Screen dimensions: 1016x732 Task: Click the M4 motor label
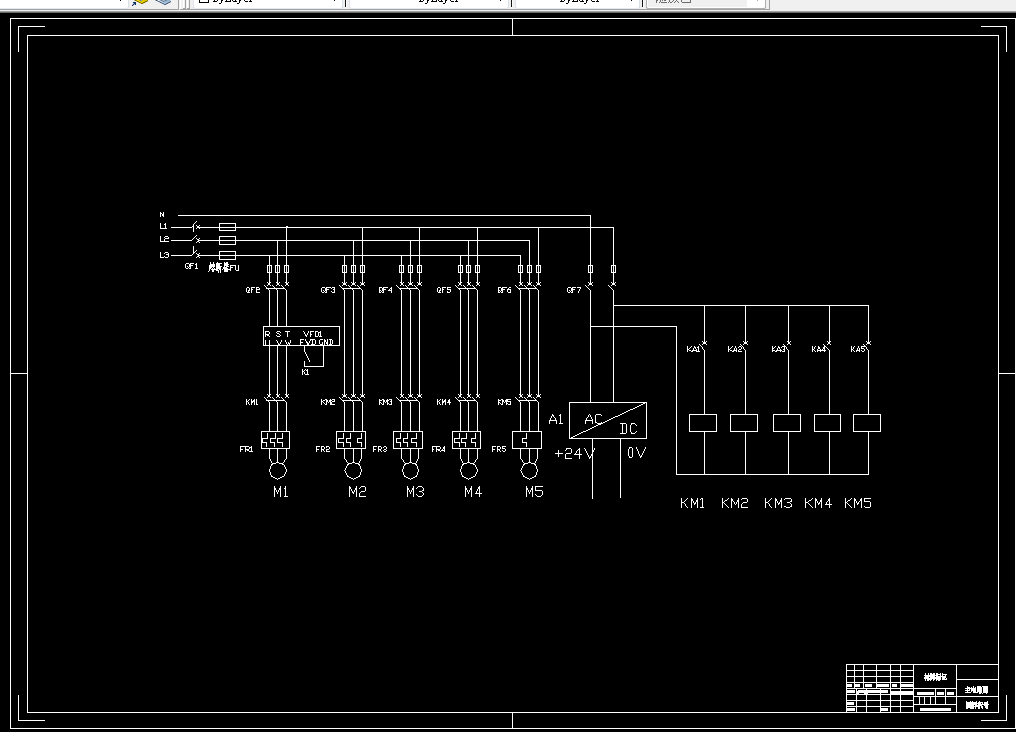pyautogui.click(x=473, y=492)
